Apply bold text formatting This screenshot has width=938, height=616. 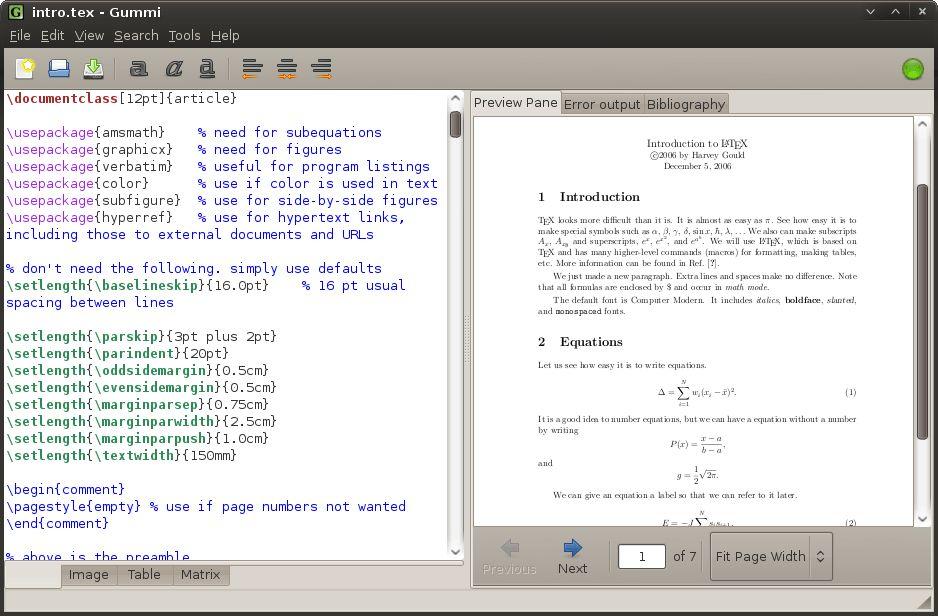pyautogui.click(x=139, y=68)
